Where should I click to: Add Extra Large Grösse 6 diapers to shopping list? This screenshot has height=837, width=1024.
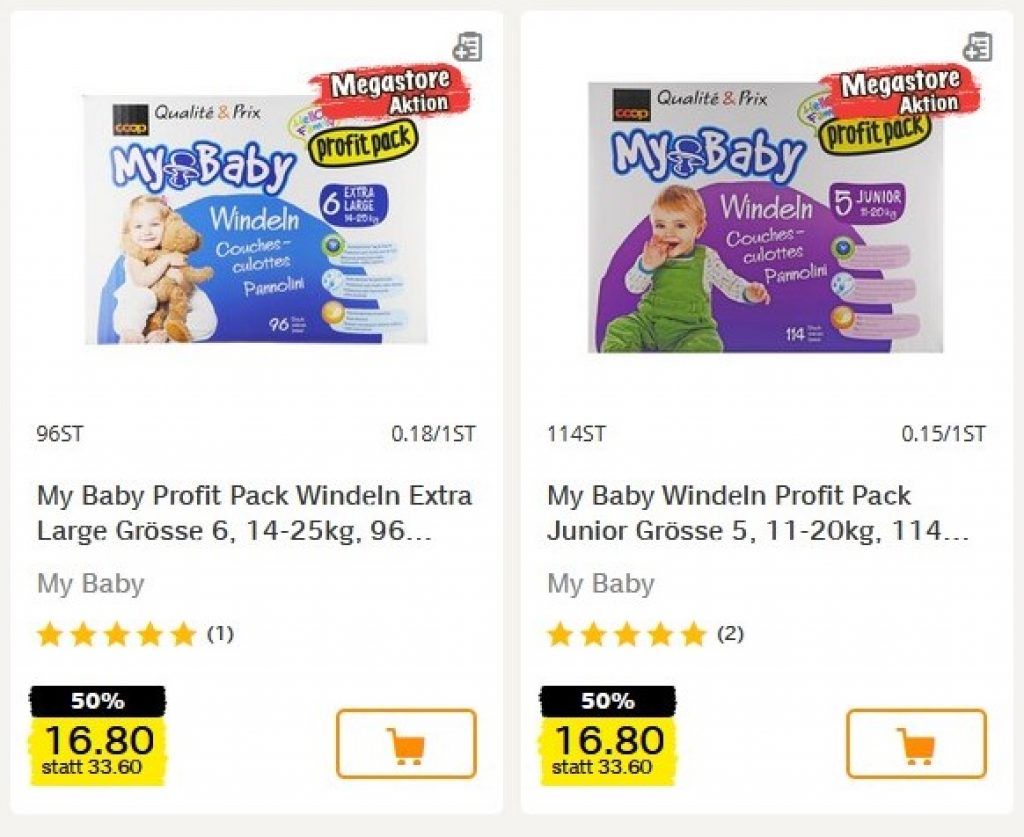467,47
